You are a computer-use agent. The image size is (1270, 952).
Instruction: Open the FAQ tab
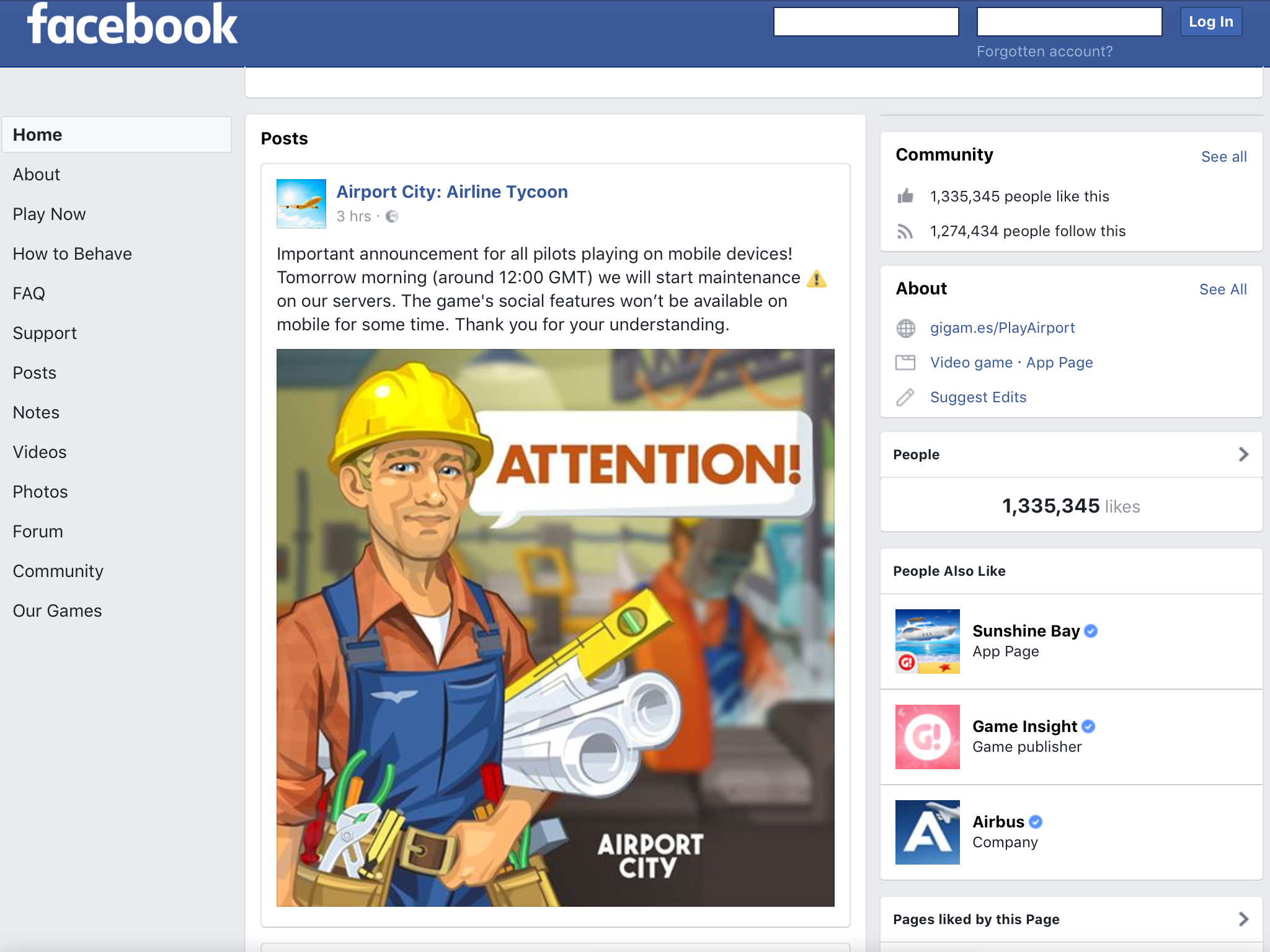tap(29, 293)
